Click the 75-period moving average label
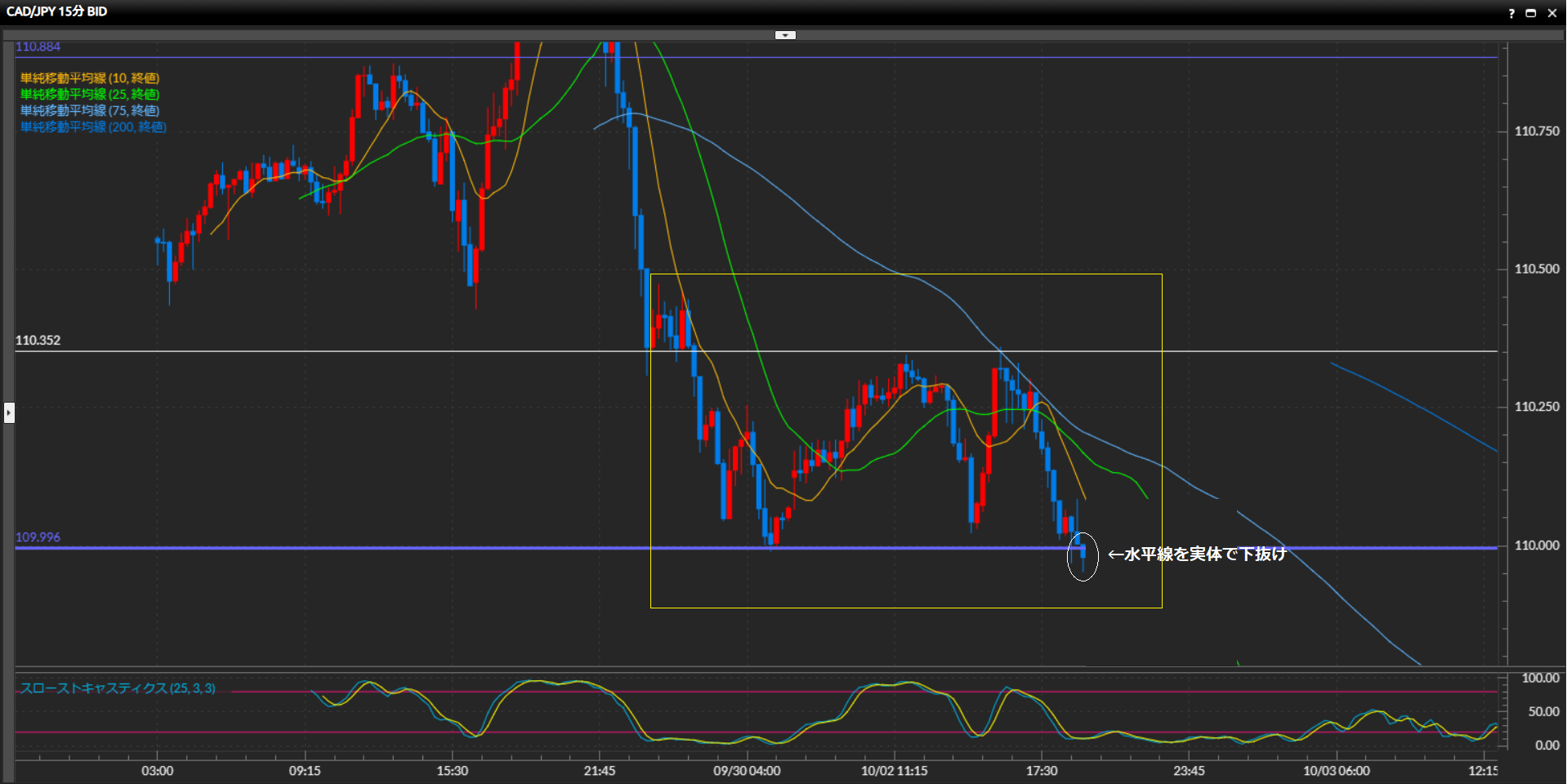The image size is (1567, 784). (90, 111)
